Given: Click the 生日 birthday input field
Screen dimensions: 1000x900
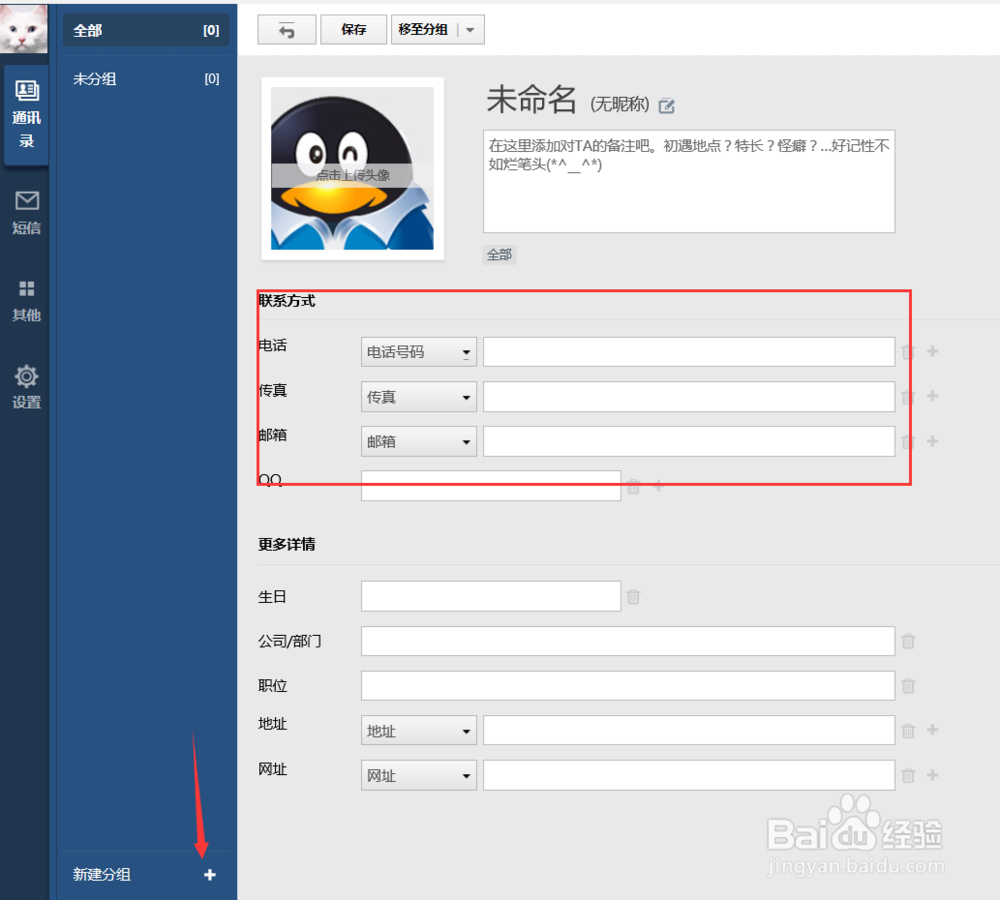Looking at the screenshot, I should click(x=490, y=596).
